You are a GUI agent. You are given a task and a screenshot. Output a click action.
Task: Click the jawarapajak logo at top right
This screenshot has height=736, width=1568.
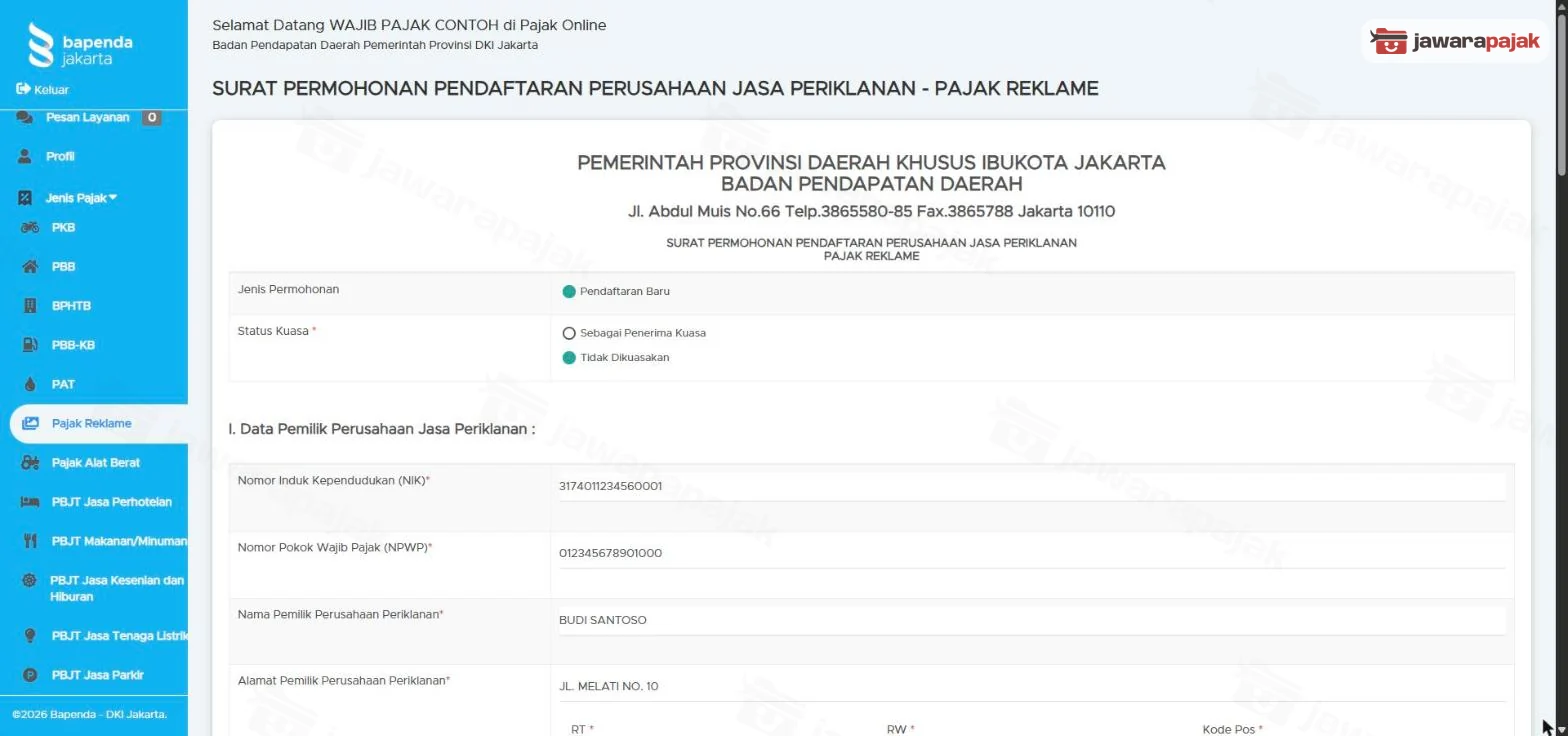1455,41
